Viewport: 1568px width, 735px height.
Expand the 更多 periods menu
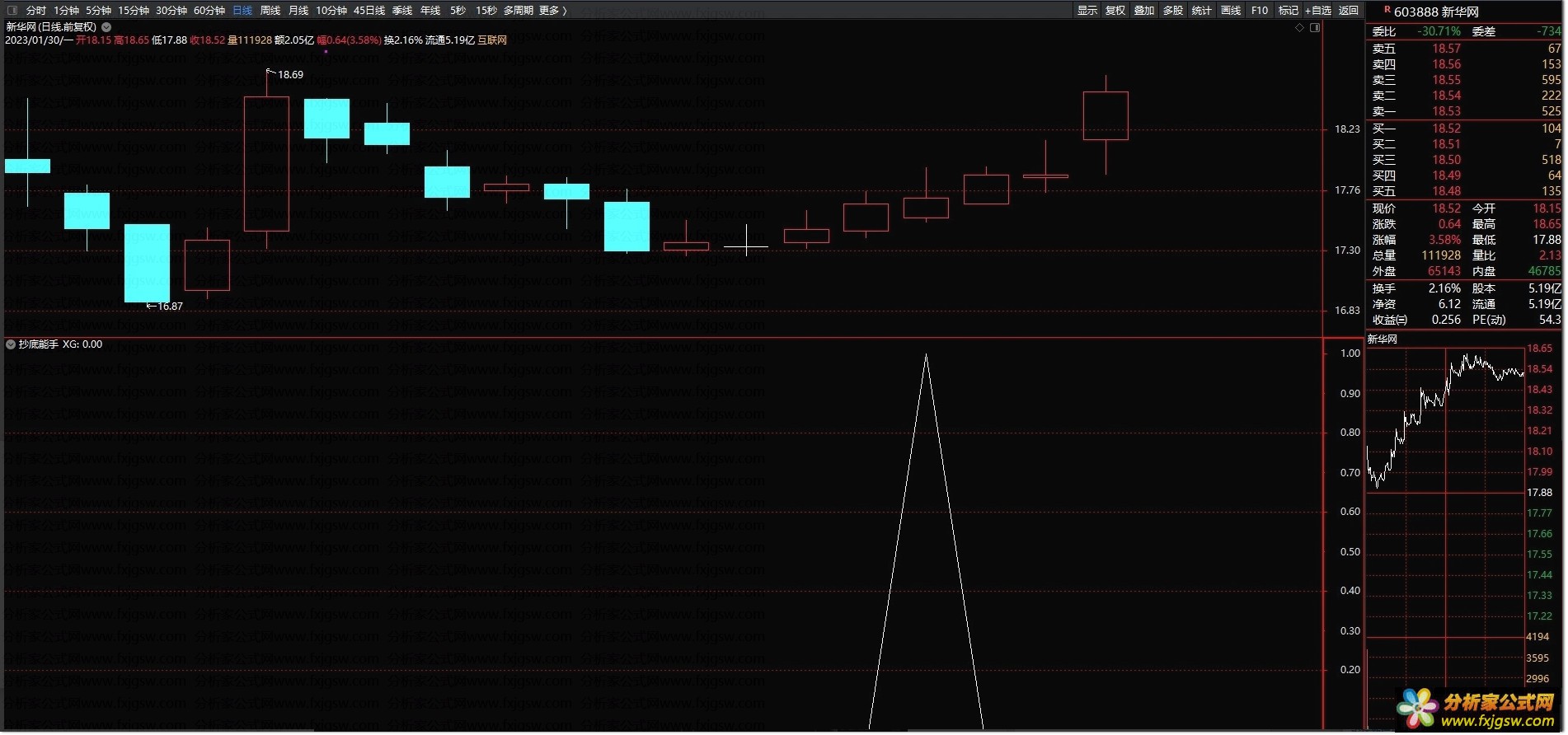pos(553,11)
